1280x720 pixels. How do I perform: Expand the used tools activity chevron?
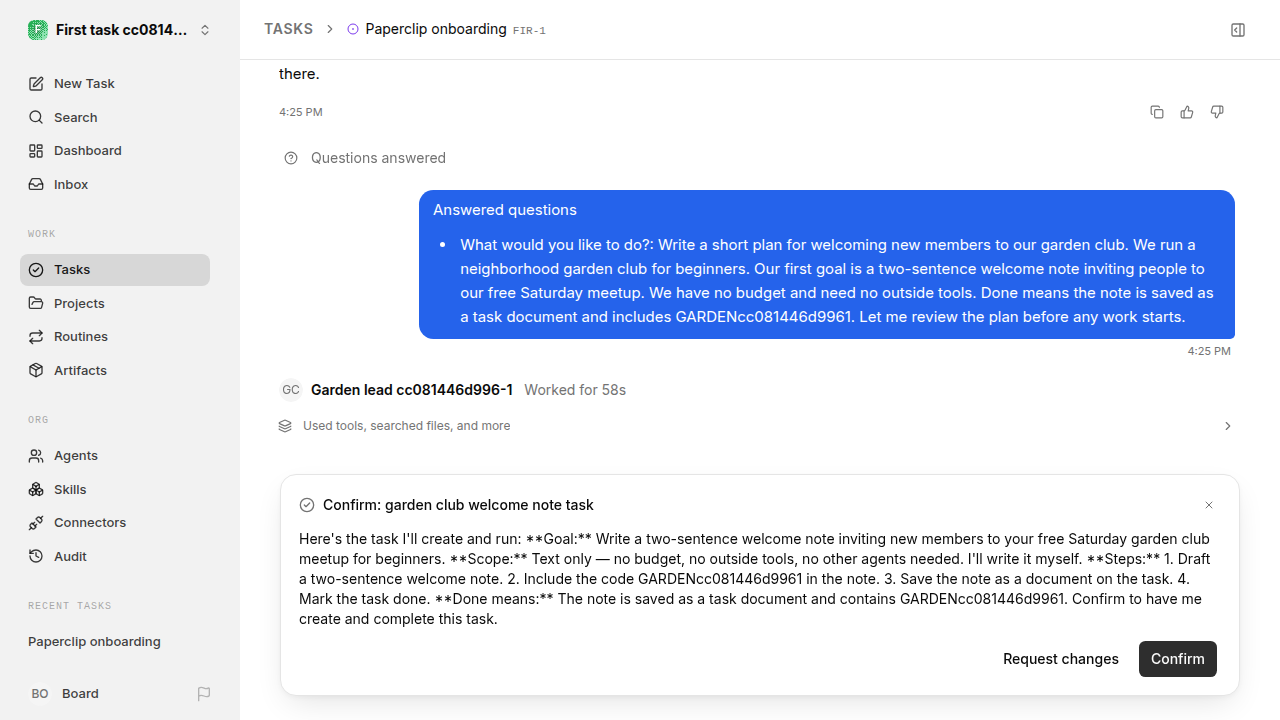[1228, 426]
